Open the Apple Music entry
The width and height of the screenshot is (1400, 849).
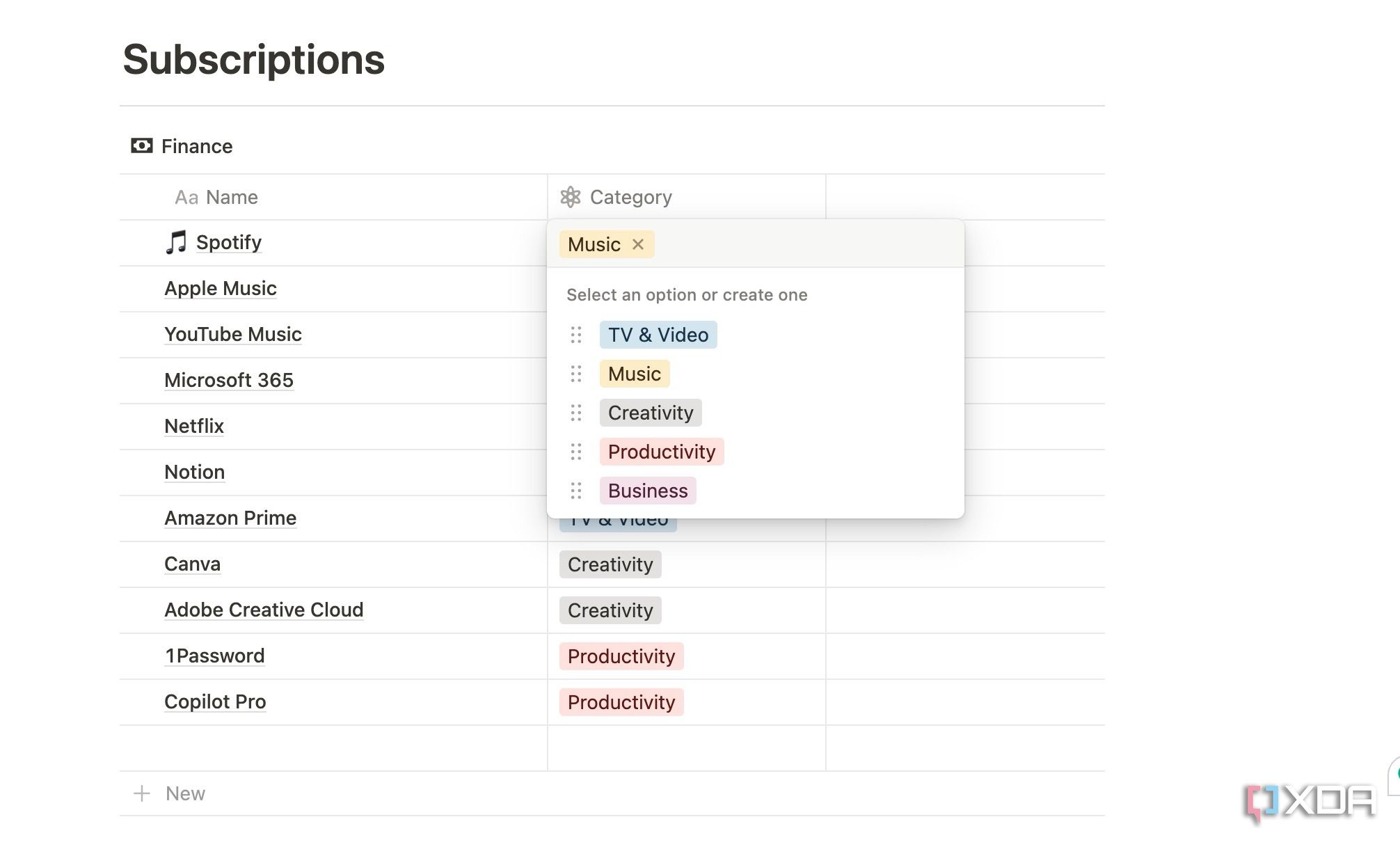coord(220,288)
